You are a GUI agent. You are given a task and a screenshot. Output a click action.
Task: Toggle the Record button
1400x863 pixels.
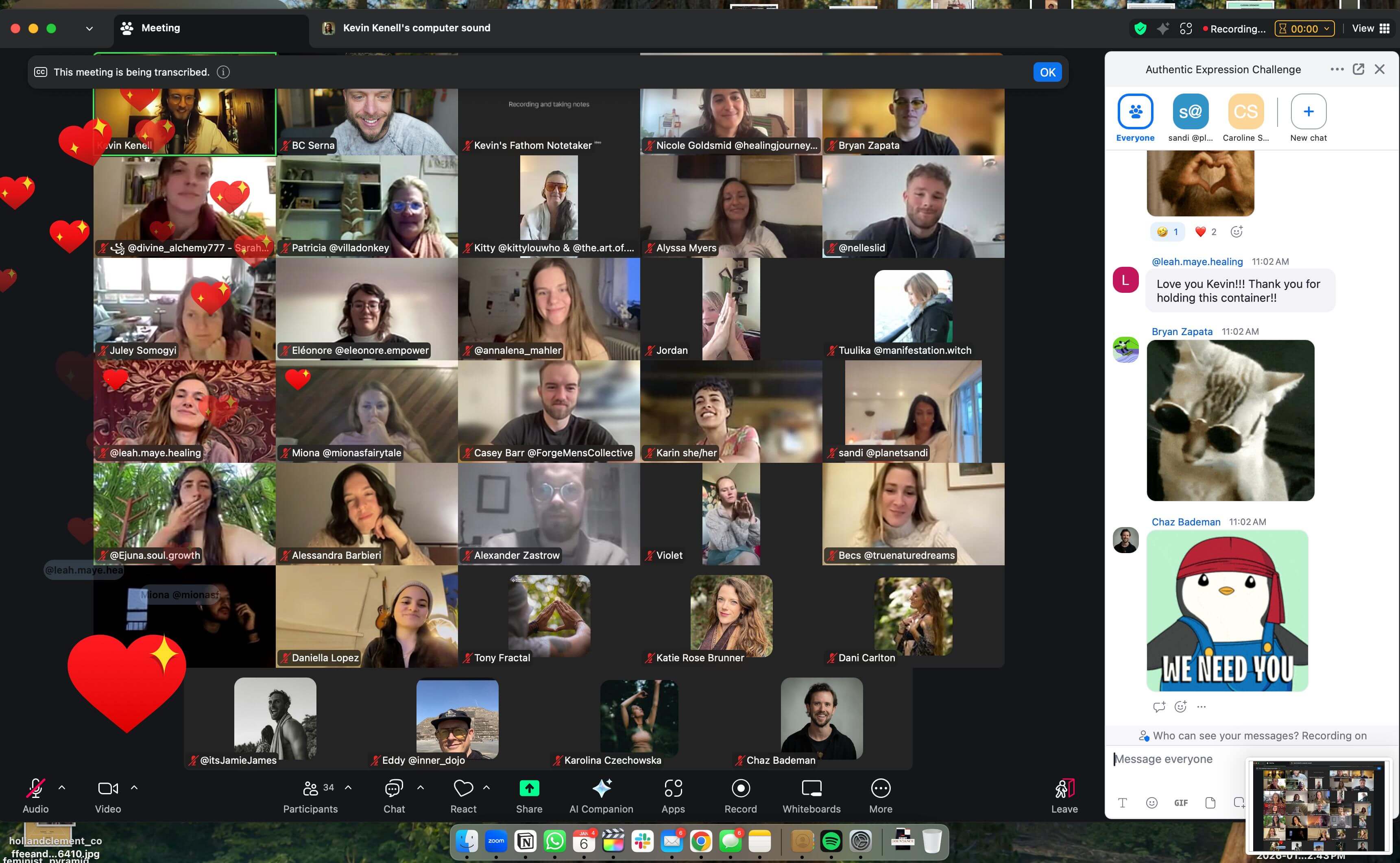click(x=740, y=788)
